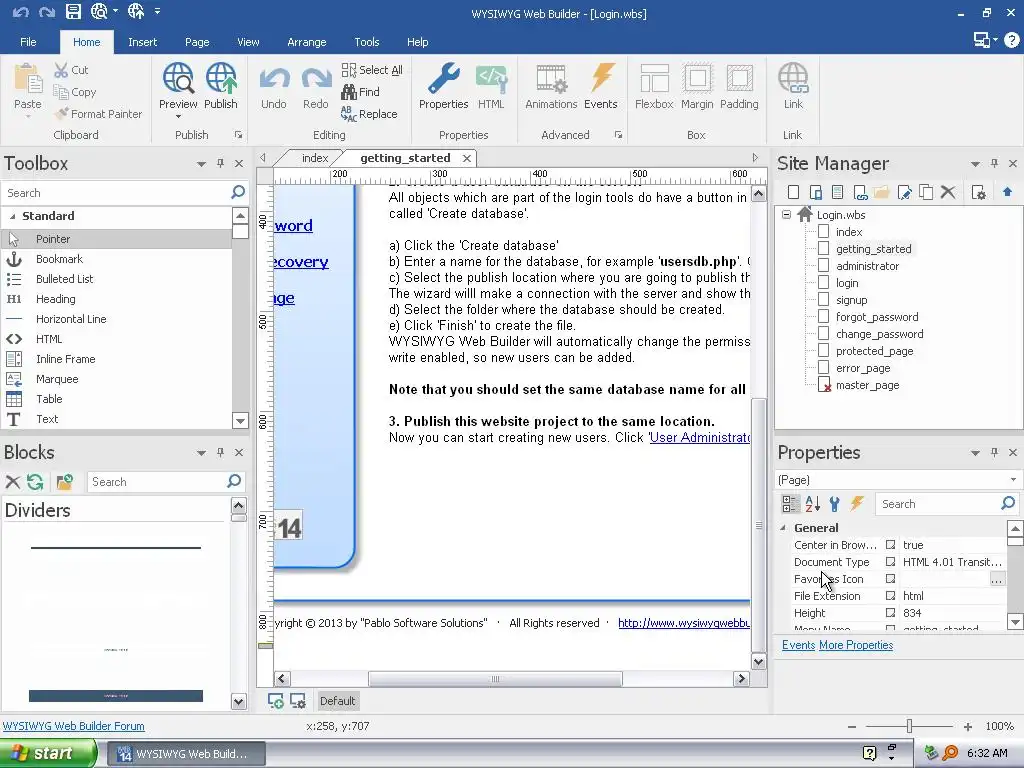Image resolution: width=1024 pixels, height=768 pixels.
Task: Click the Link globe icon
Action: coord(793,78)
